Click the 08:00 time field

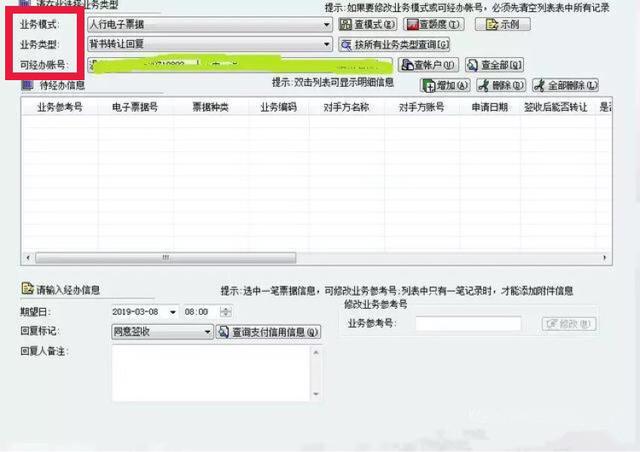(x=200, y=312)
